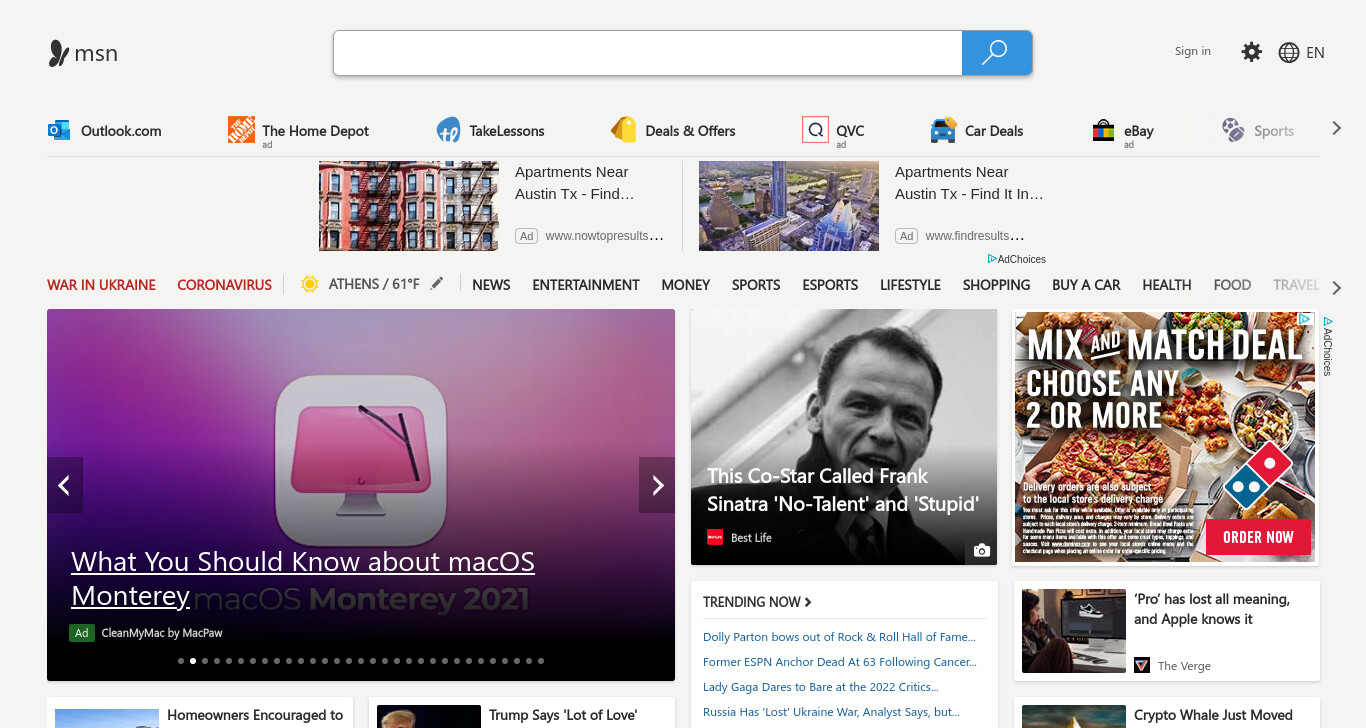1366x728 pixels.
Task: Click the MSN butterfly logo
Action: 59,53
